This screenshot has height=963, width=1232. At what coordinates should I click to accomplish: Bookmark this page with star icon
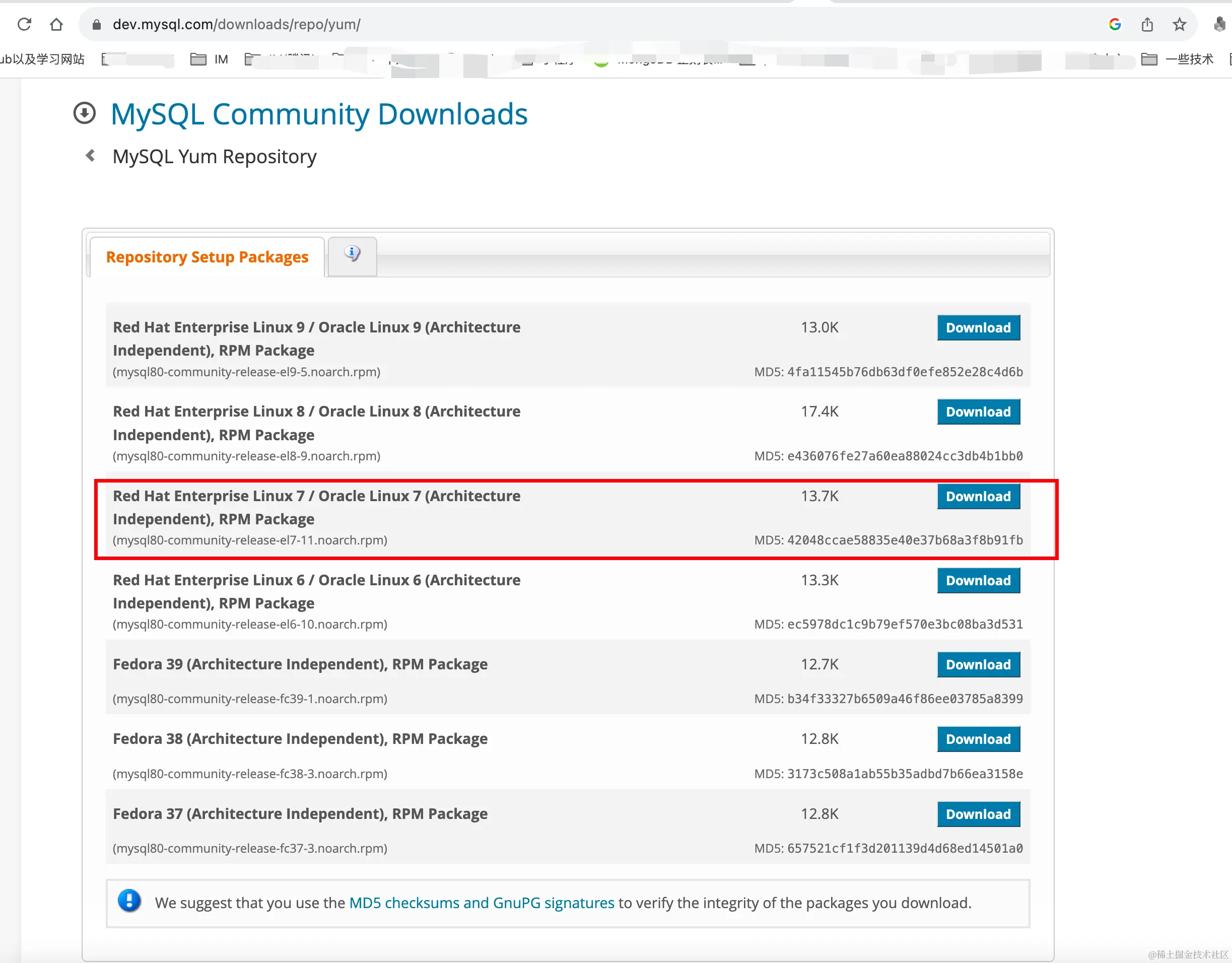(x=1179, y=24)
